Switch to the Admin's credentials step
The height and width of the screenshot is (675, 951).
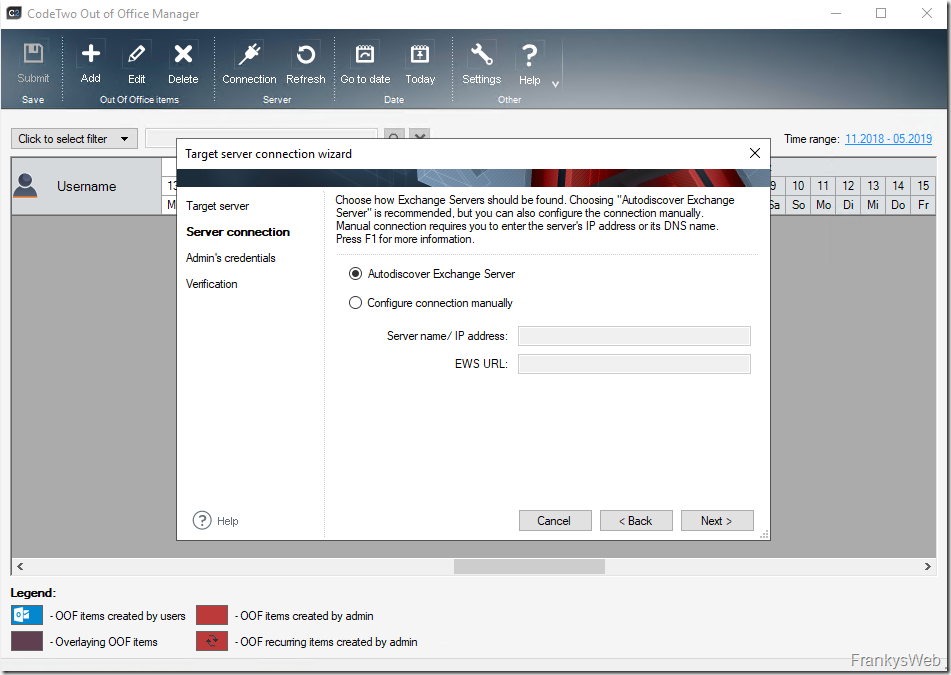230,258
